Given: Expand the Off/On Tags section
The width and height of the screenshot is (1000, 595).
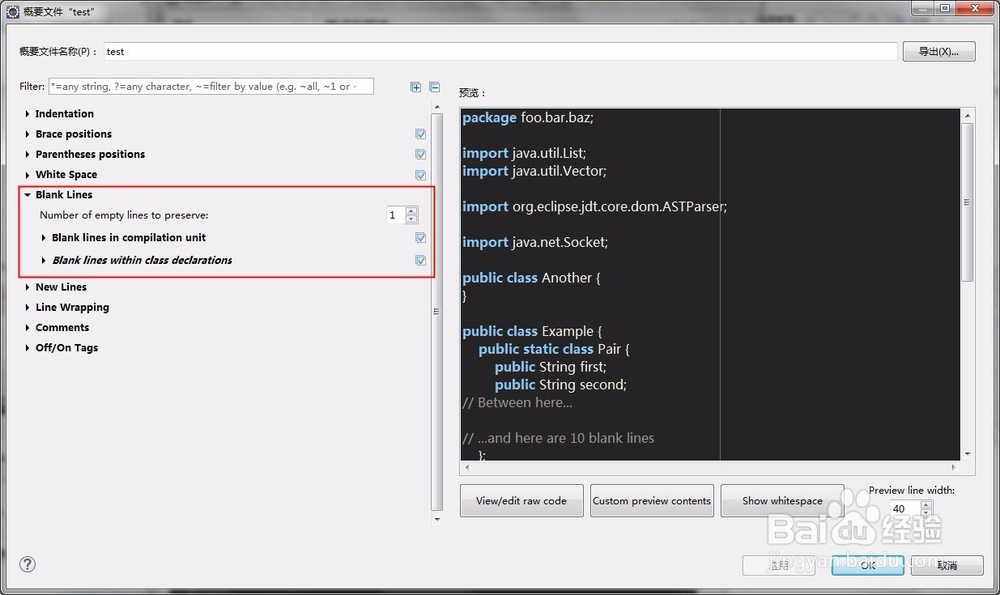Looking at the screenshot, I should click(27, 348).
